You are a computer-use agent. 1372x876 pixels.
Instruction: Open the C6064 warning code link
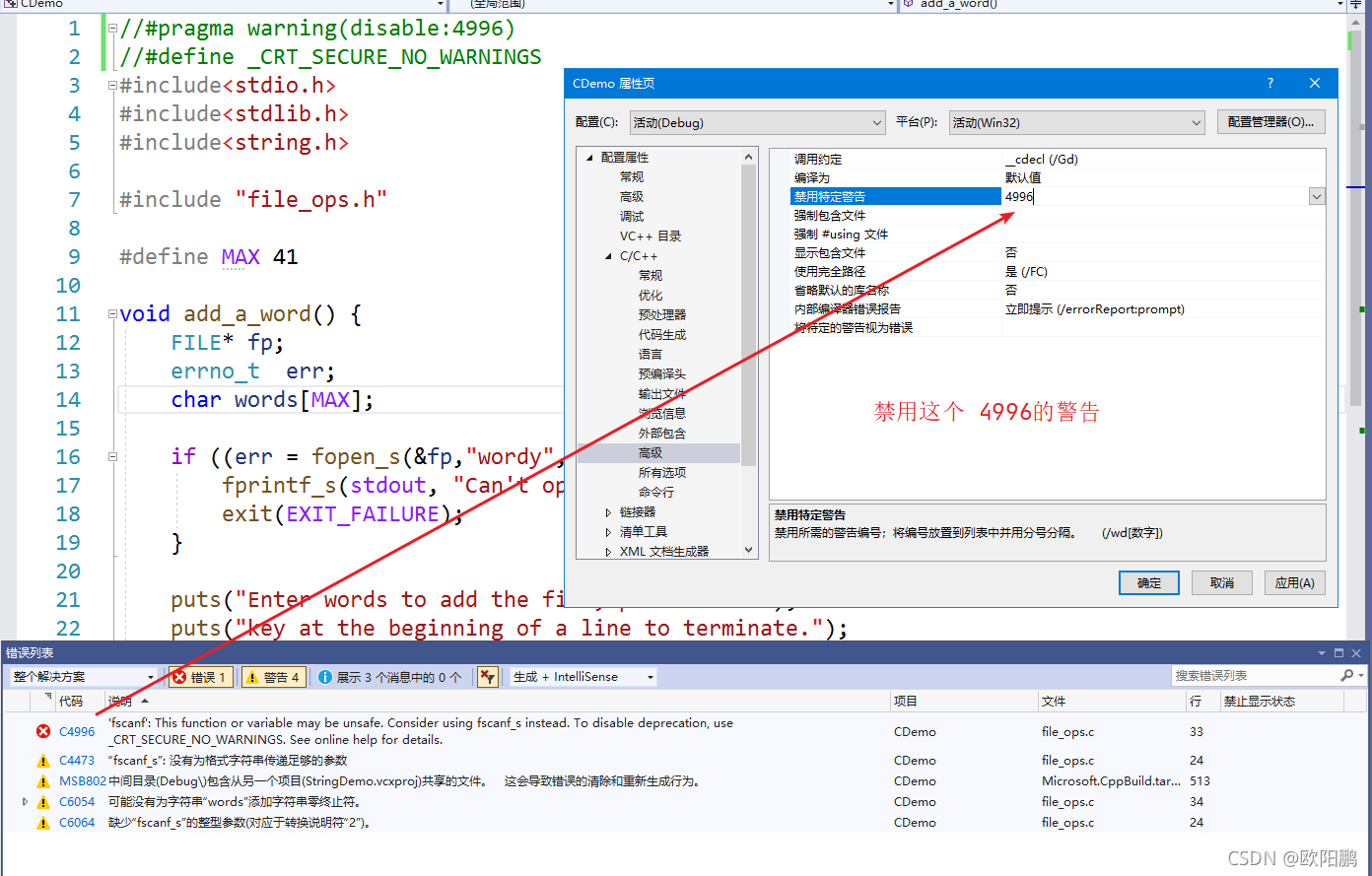[x=77, y=823]
